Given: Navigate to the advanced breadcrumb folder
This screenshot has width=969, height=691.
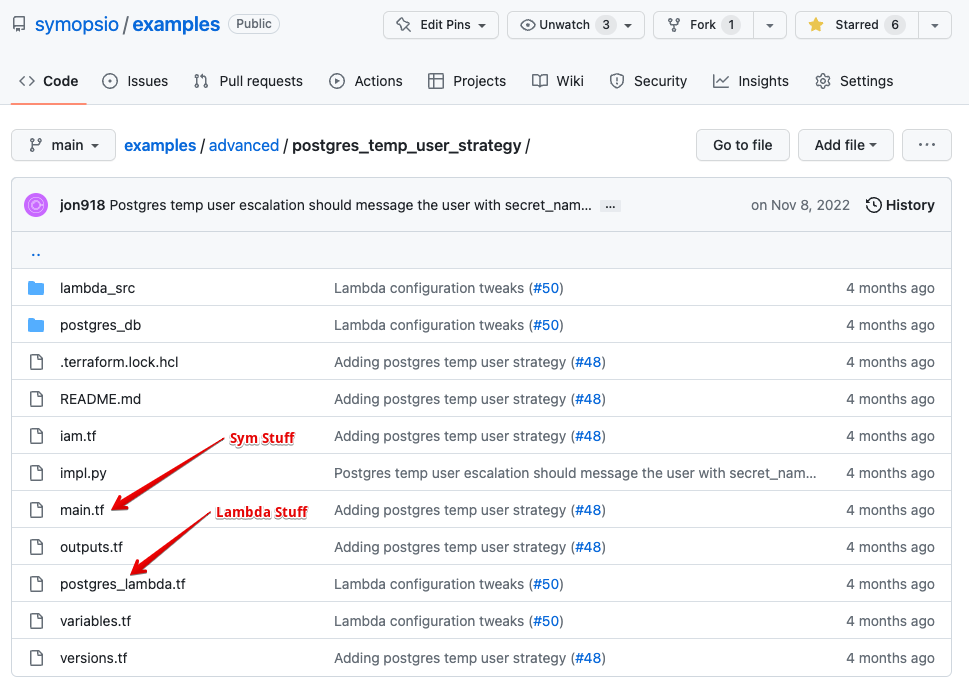Looking at the screenshot, I should pyautogui.click(x=244, y=145).
